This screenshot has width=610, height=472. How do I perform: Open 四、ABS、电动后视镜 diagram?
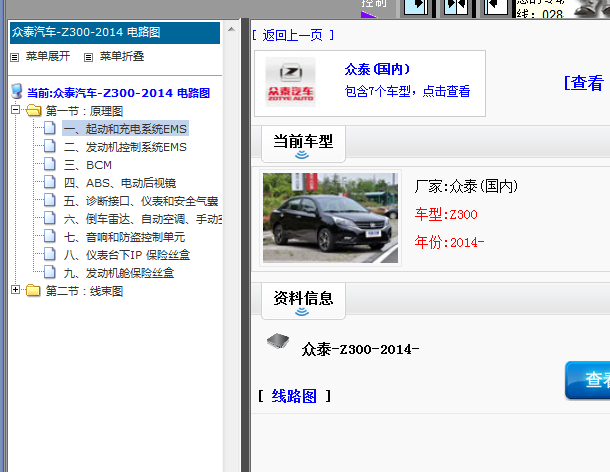tap(120, 183)
